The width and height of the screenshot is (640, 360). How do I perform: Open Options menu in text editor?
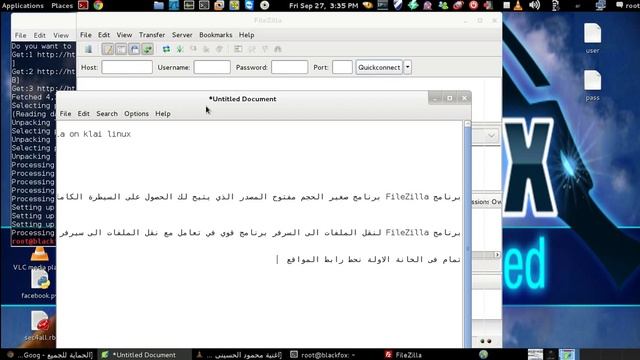point(136,114)
